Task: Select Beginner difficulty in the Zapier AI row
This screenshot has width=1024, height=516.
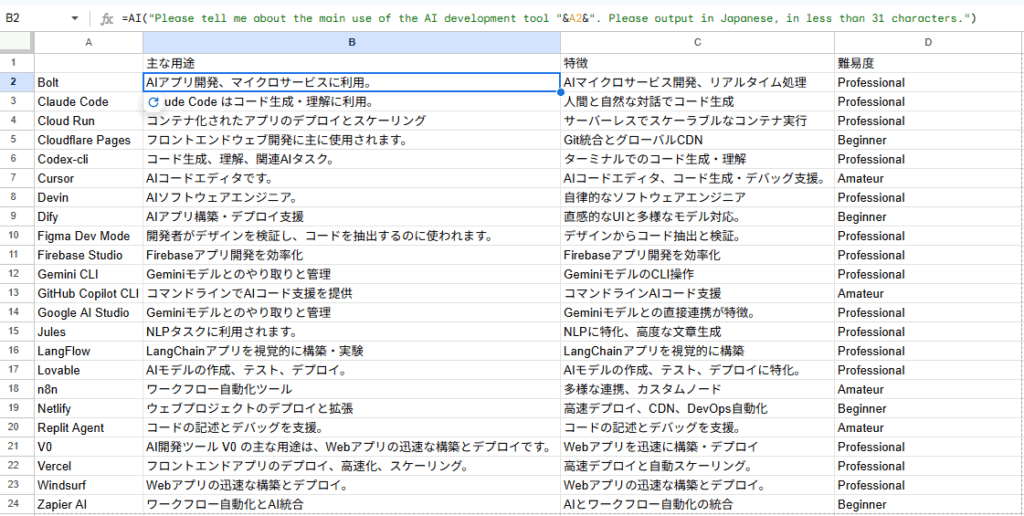Action: pos(929,505)
